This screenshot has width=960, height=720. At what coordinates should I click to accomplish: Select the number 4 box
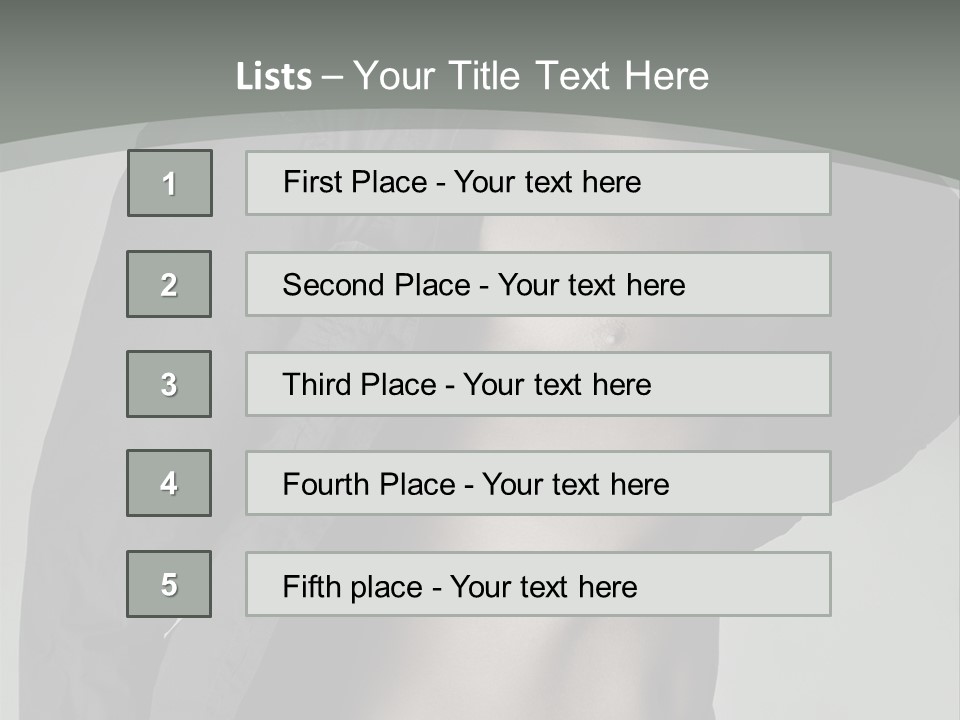pos(169,483)
